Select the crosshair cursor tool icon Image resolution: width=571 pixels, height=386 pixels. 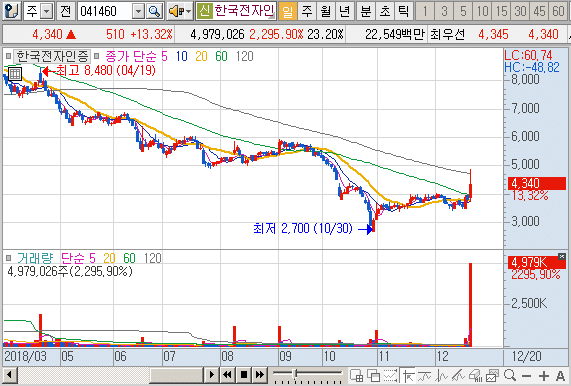pos(408,375)
